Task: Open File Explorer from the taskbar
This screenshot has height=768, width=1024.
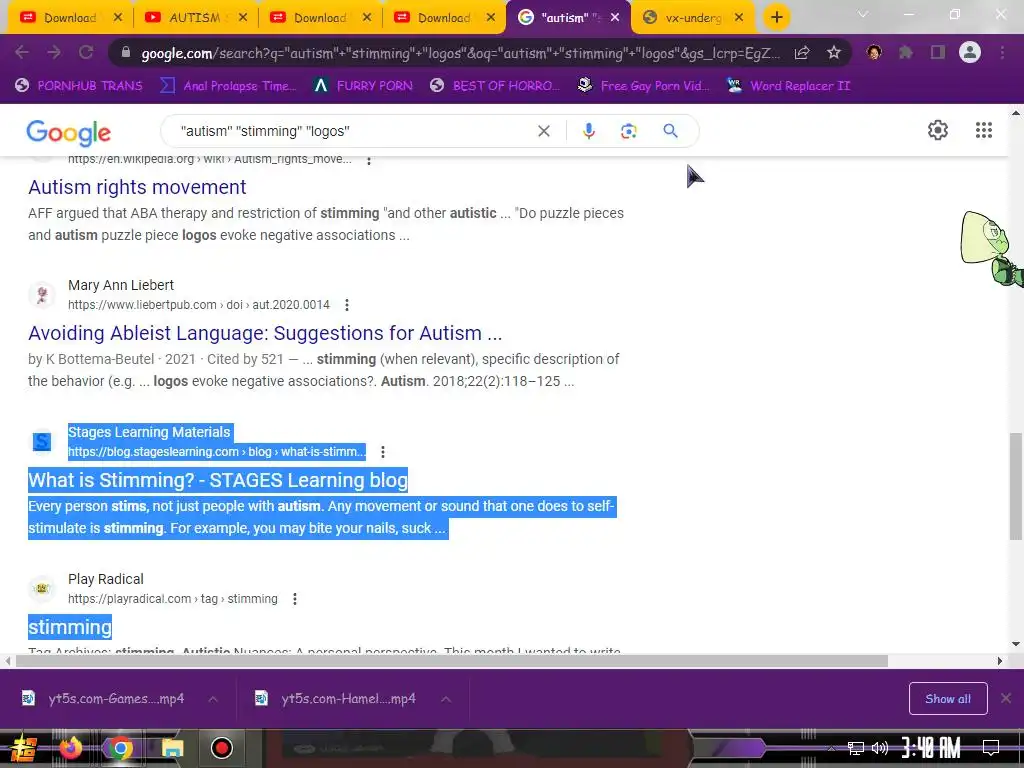Action: click(172, 748)
